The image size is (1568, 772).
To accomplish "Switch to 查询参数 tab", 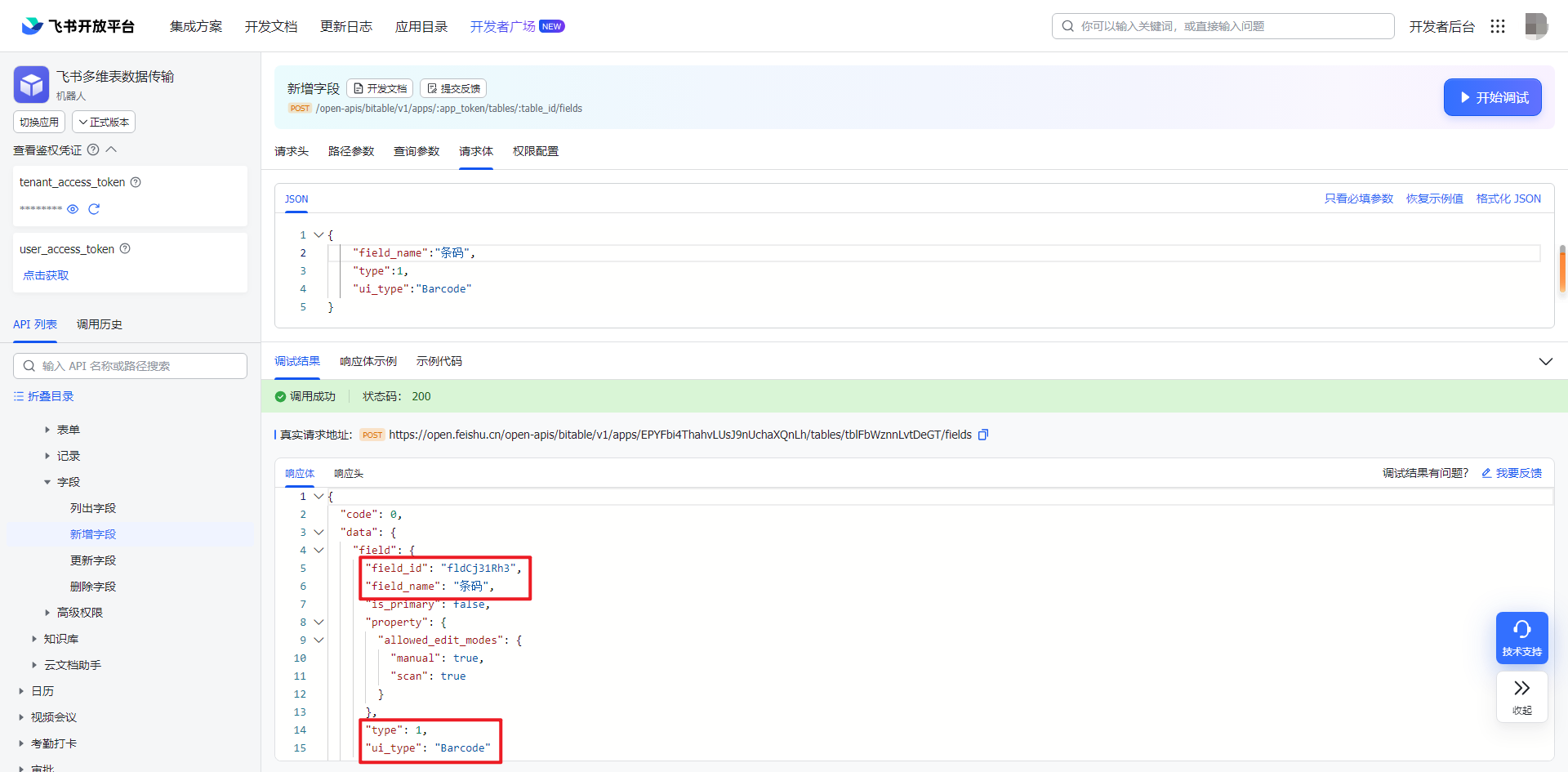I will (416, 151).
